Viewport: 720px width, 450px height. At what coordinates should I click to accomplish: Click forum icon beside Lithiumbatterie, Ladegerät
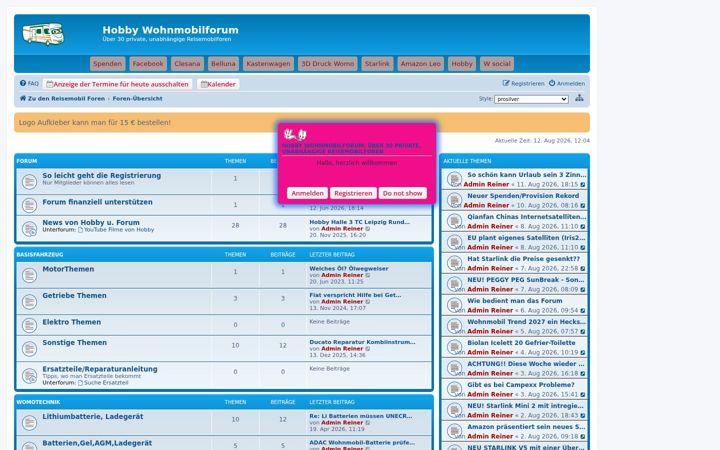click(29, 422)
